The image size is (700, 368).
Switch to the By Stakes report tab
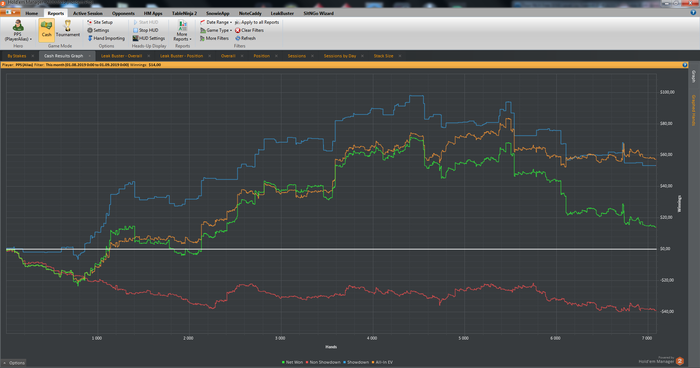[x=17, y=56]
